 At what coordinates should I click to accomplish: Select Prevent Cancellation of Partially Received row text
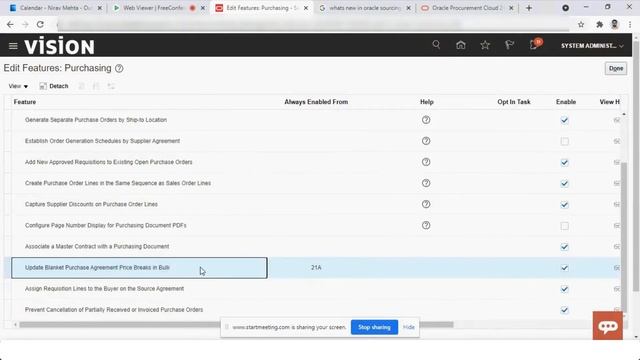[x=114, y=310]
